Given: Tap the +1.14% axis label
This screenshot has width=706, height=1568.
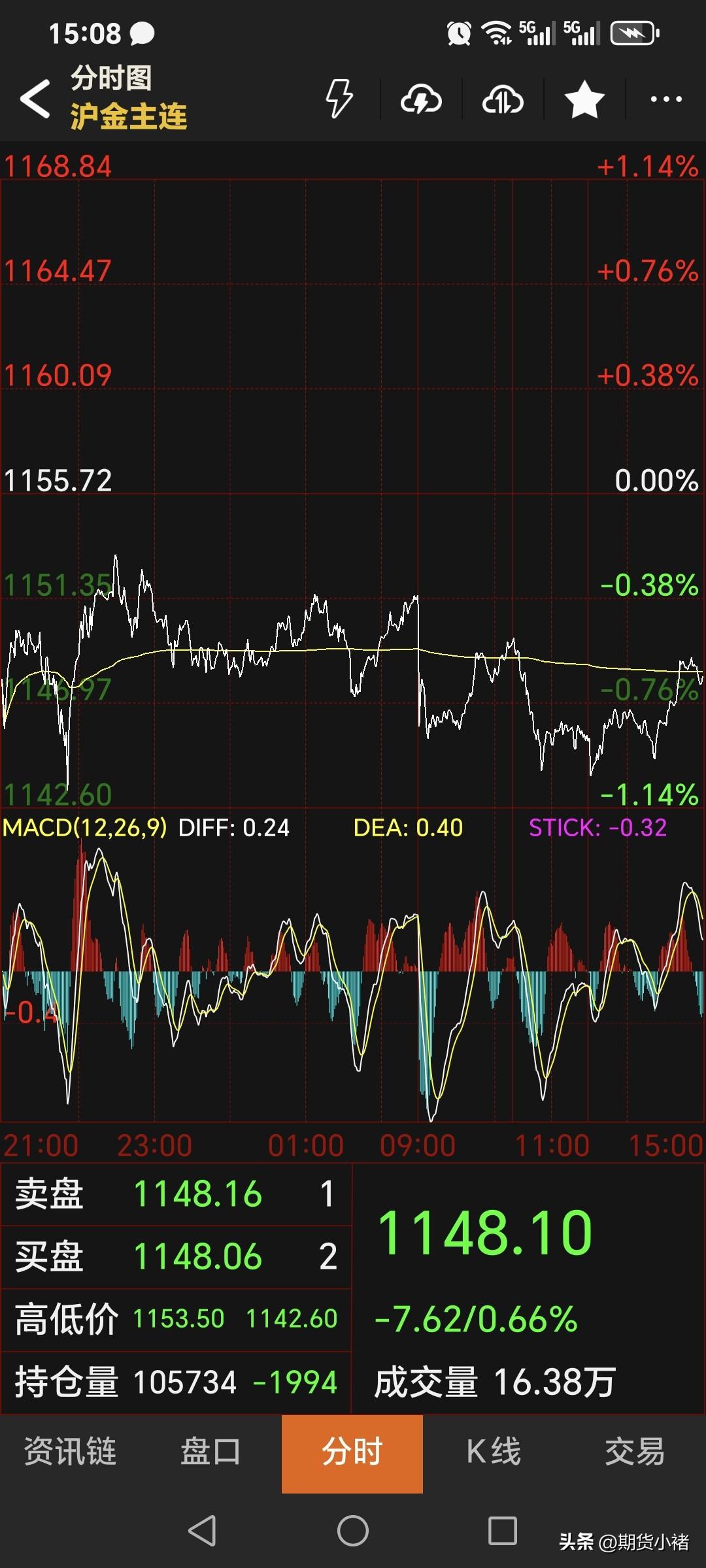Looking at the screenshot, I should pyautogui.click(x=648, y=166).
